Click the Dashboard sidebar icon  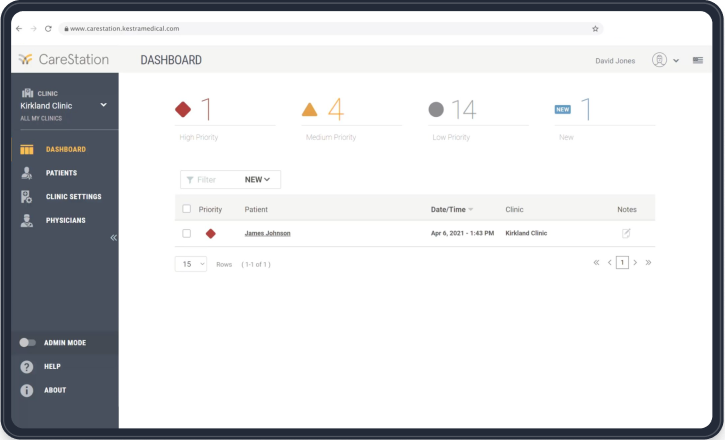click(27, 149)
